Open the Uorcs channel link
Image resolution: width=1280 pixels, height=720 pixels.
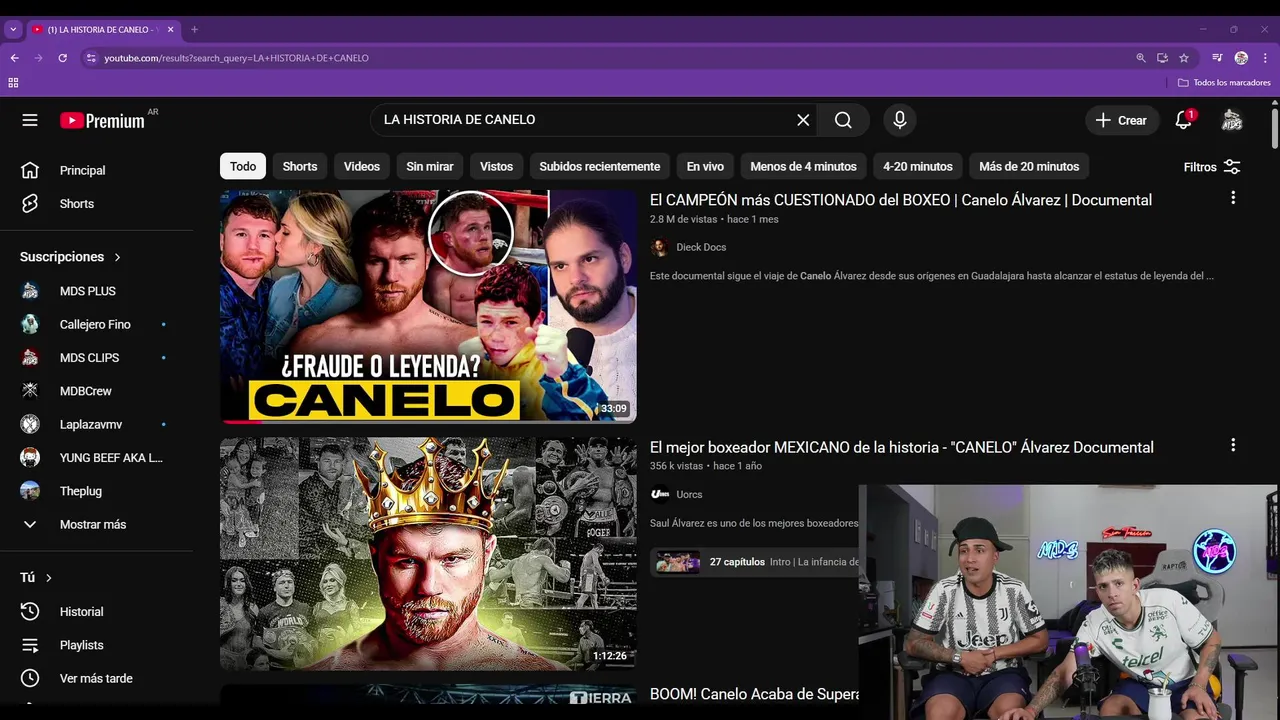tap(689, 494)
